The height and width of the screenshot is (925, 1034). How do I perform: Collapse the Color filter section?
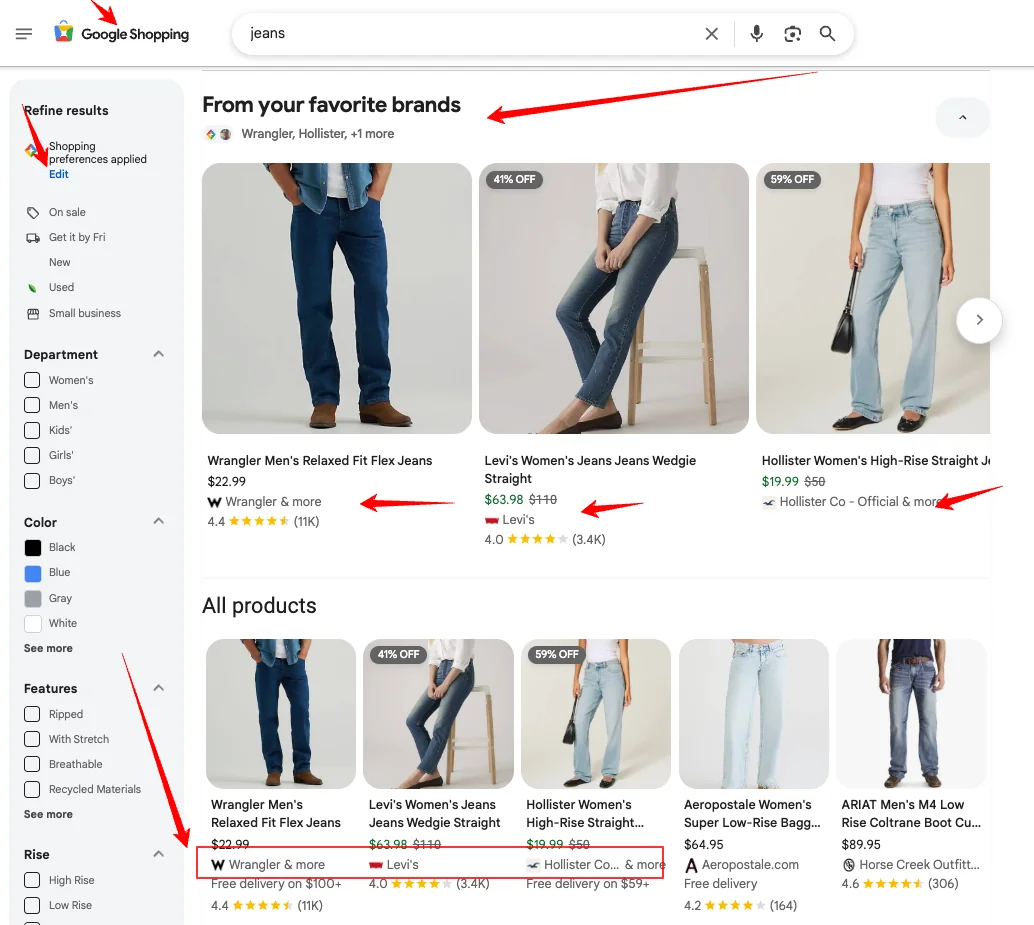coord(158,522)
